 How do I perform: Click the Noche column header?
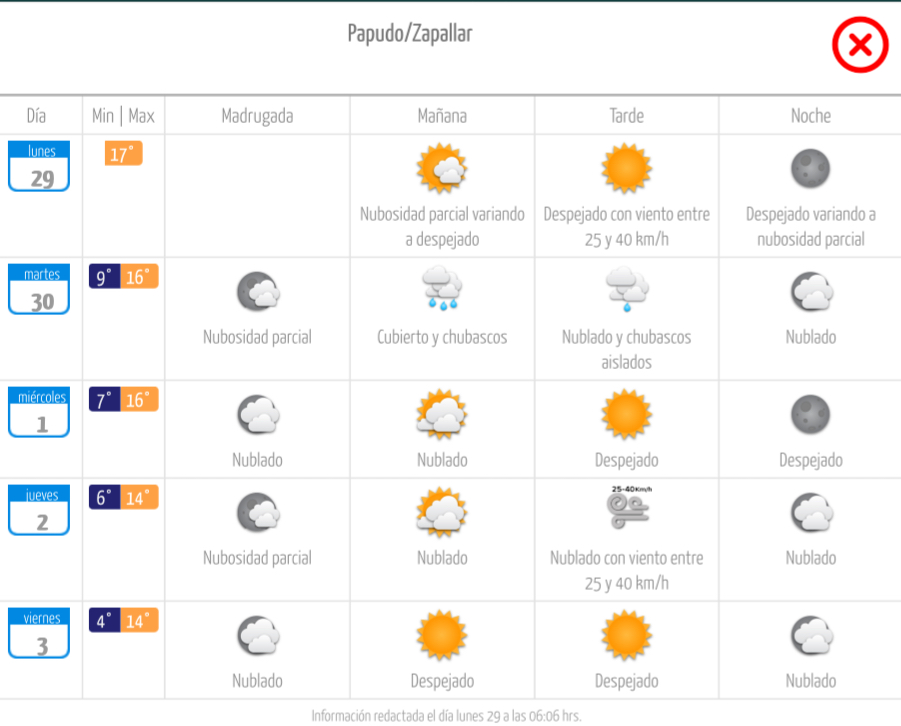coord(811,116)
